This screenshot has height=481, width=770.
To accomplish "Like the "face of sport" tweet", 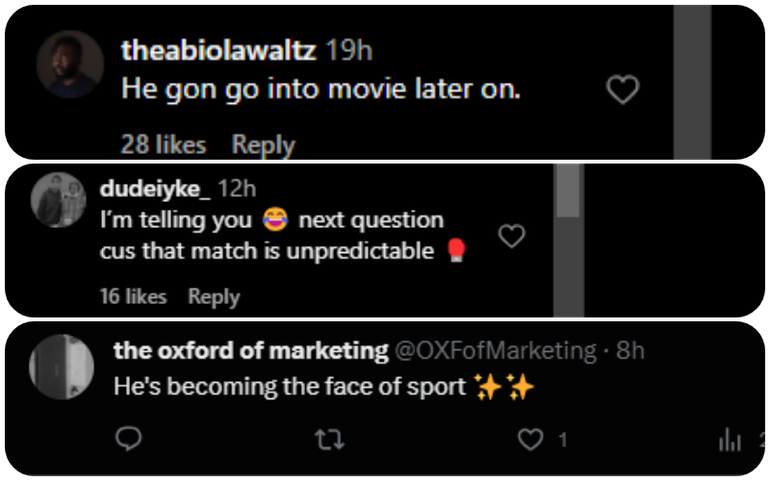I will pyautogui.click(x=533, y=439).
